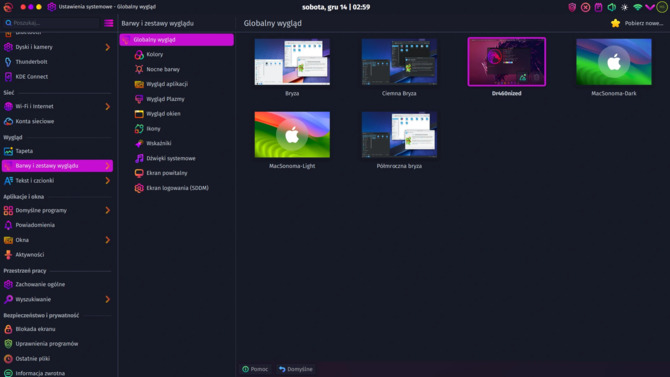
Task: Click the volume speaker icon in system tray
Action: (x=611, y=7)
